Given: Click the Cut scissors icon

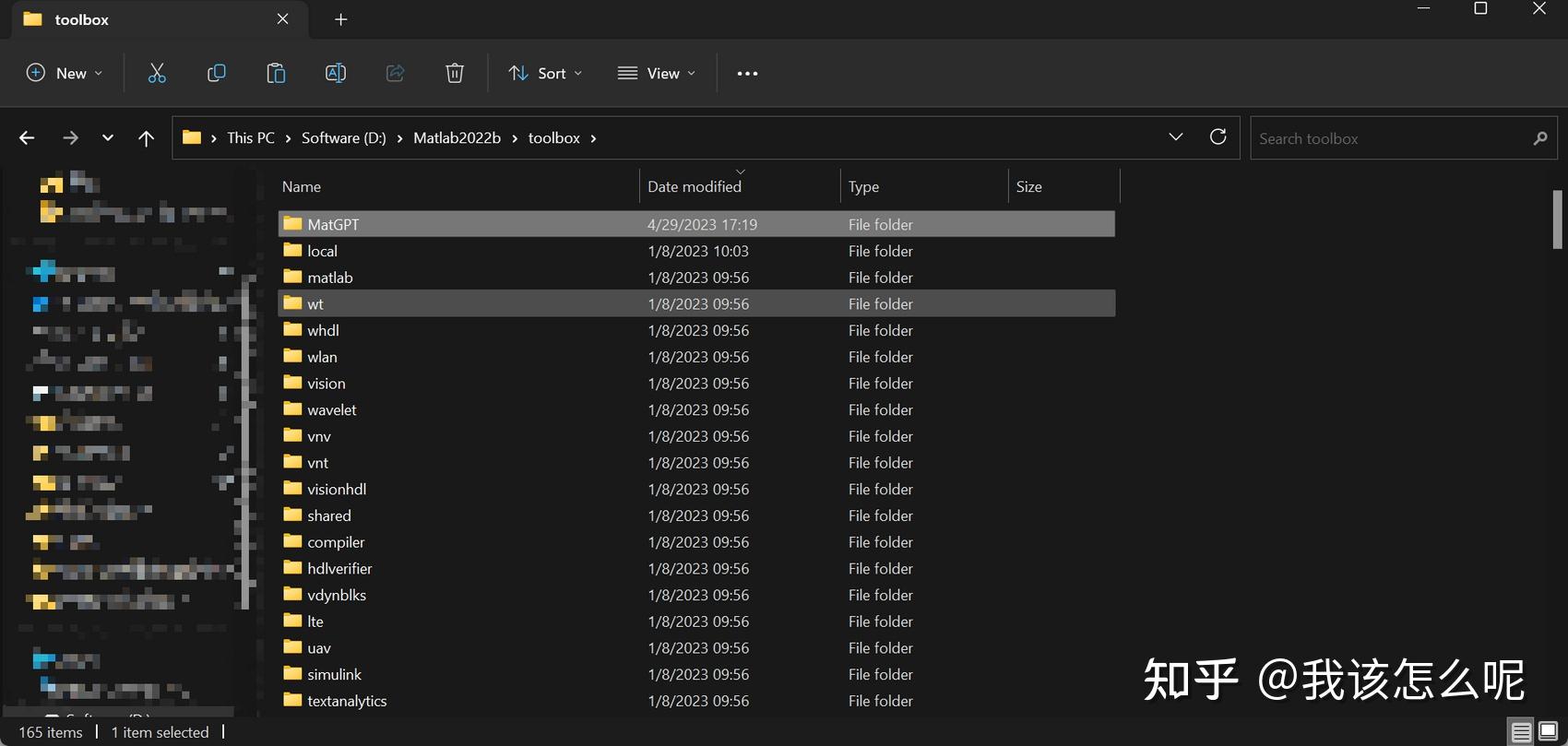Looking at the screenshot, I should 157,74.
